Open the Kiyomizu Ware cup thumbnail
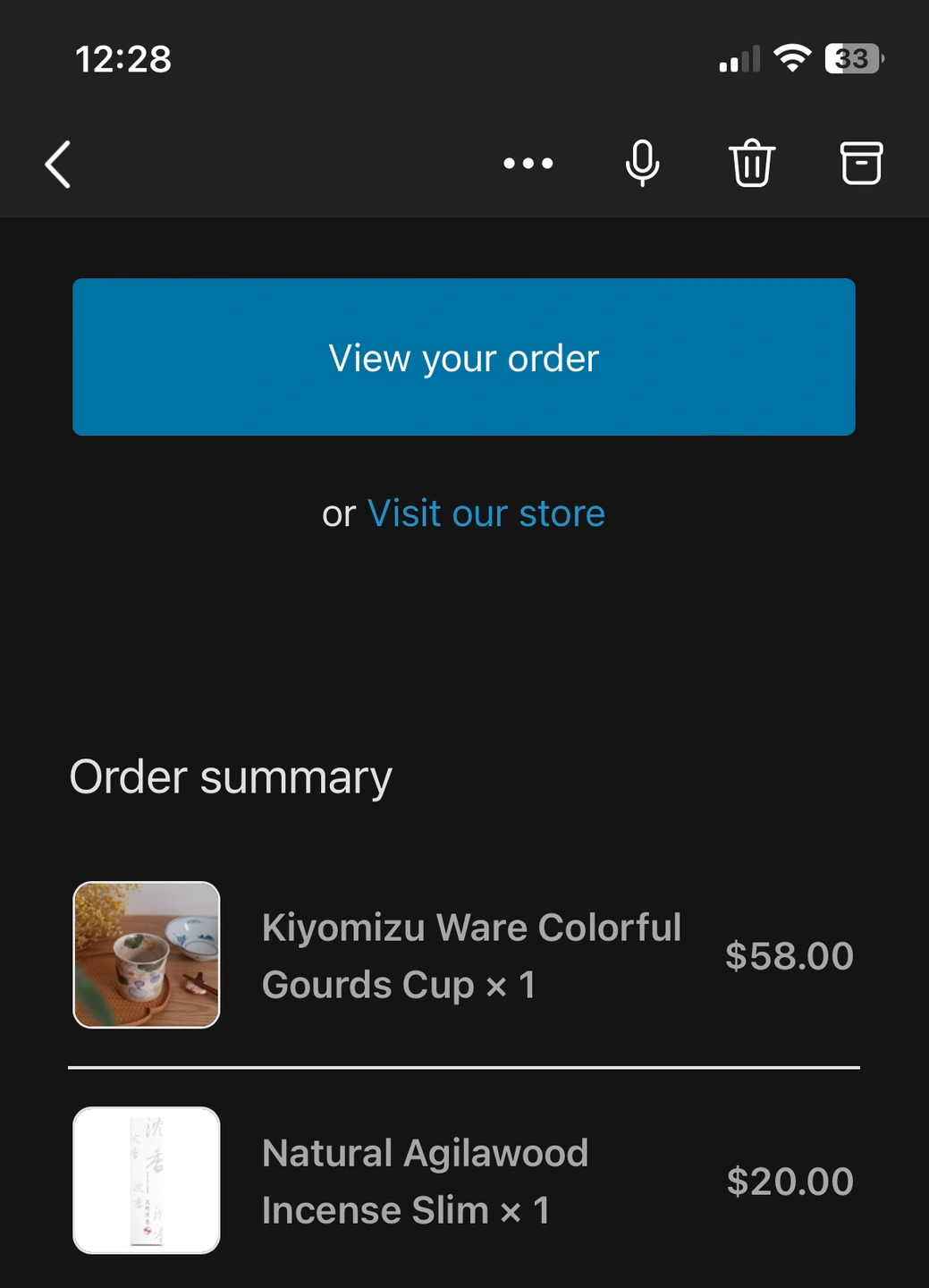 147,954
